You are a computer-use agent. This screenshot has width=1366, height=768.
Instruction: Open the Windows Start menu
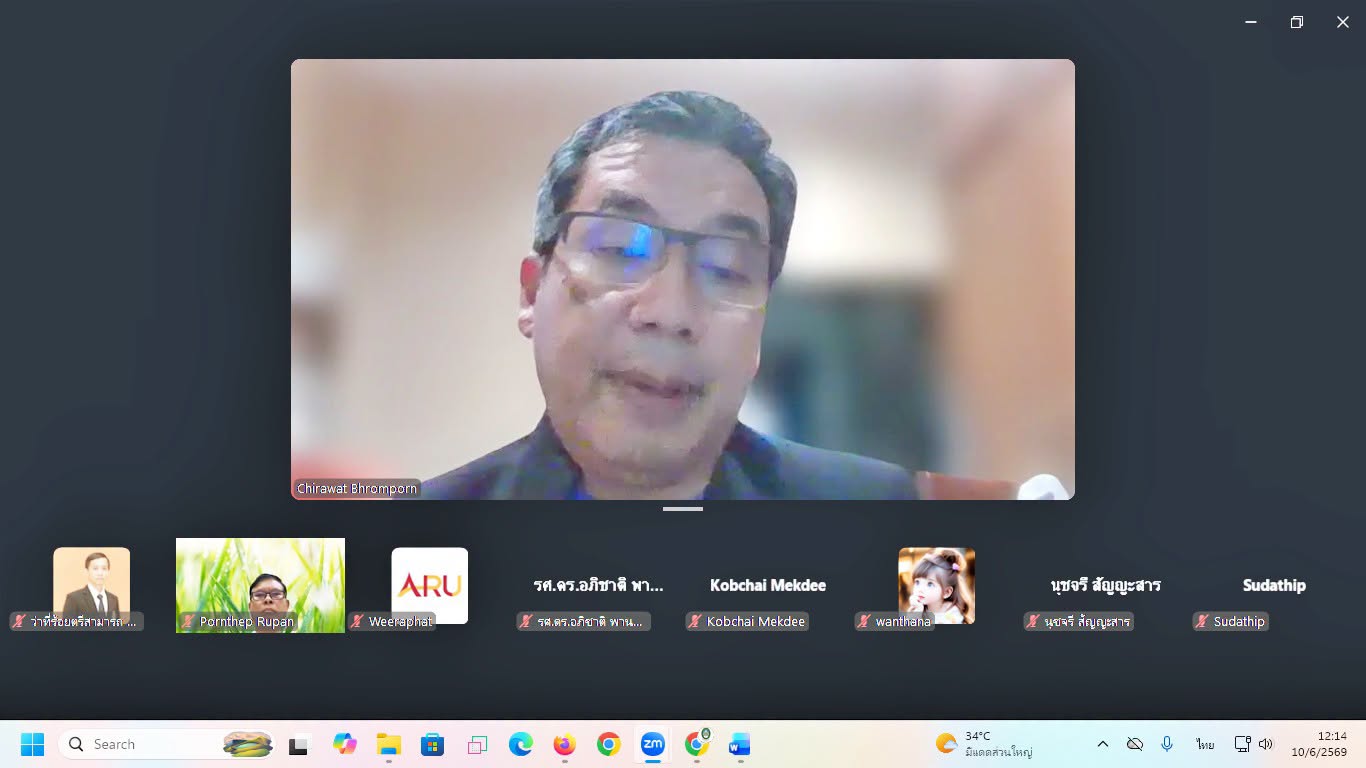coord(32,744)
